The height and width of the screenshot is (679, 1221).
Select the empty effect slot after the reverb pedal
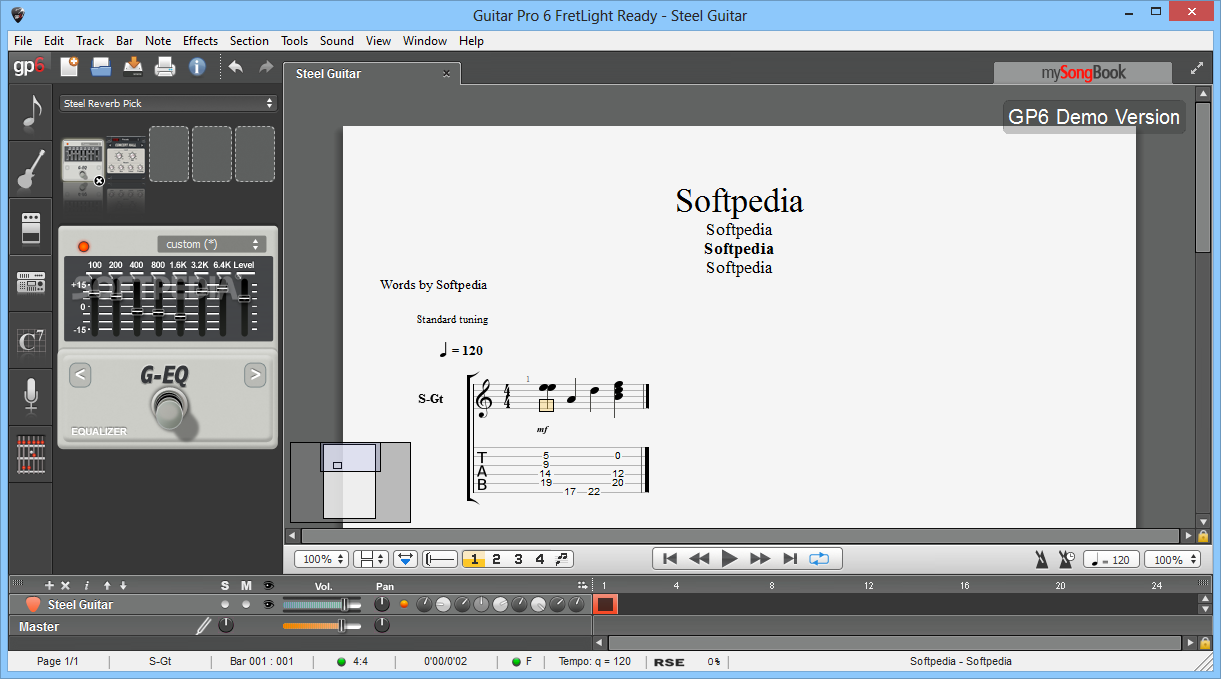coord(169,154)
